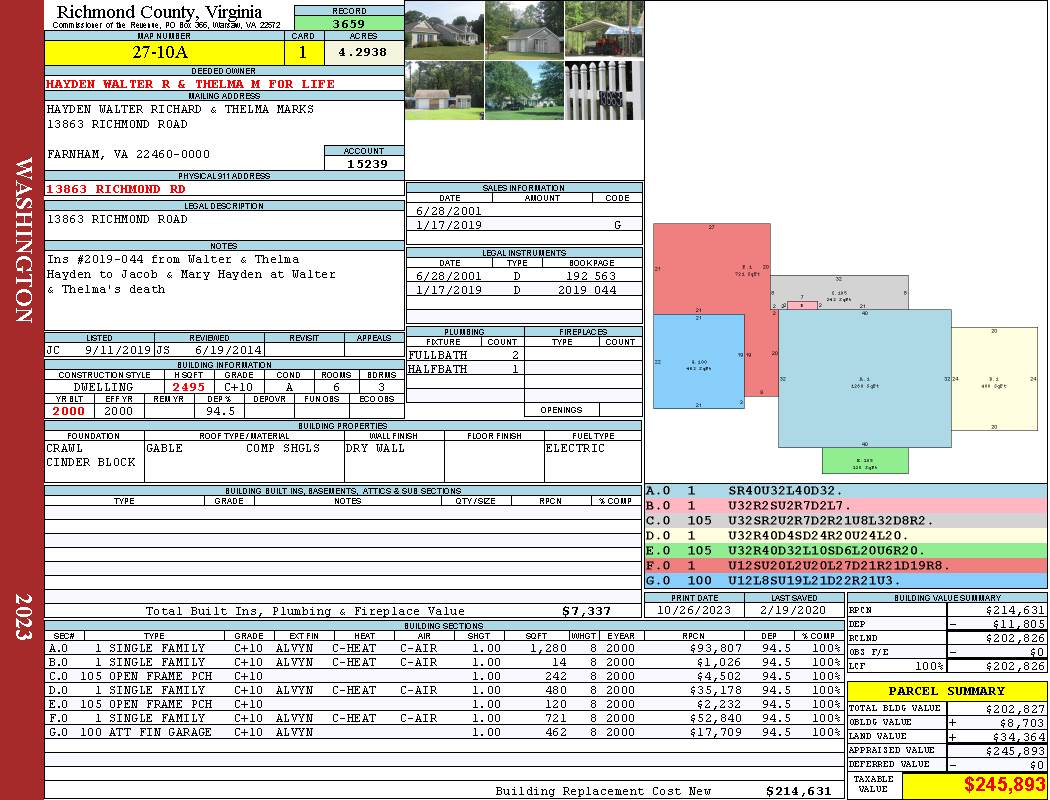Select deeded owner HAYDEN WALTER R & THELMA M
Viewport: 1050px width, 800px height.
pyautogui.click(x=190, y=84)
